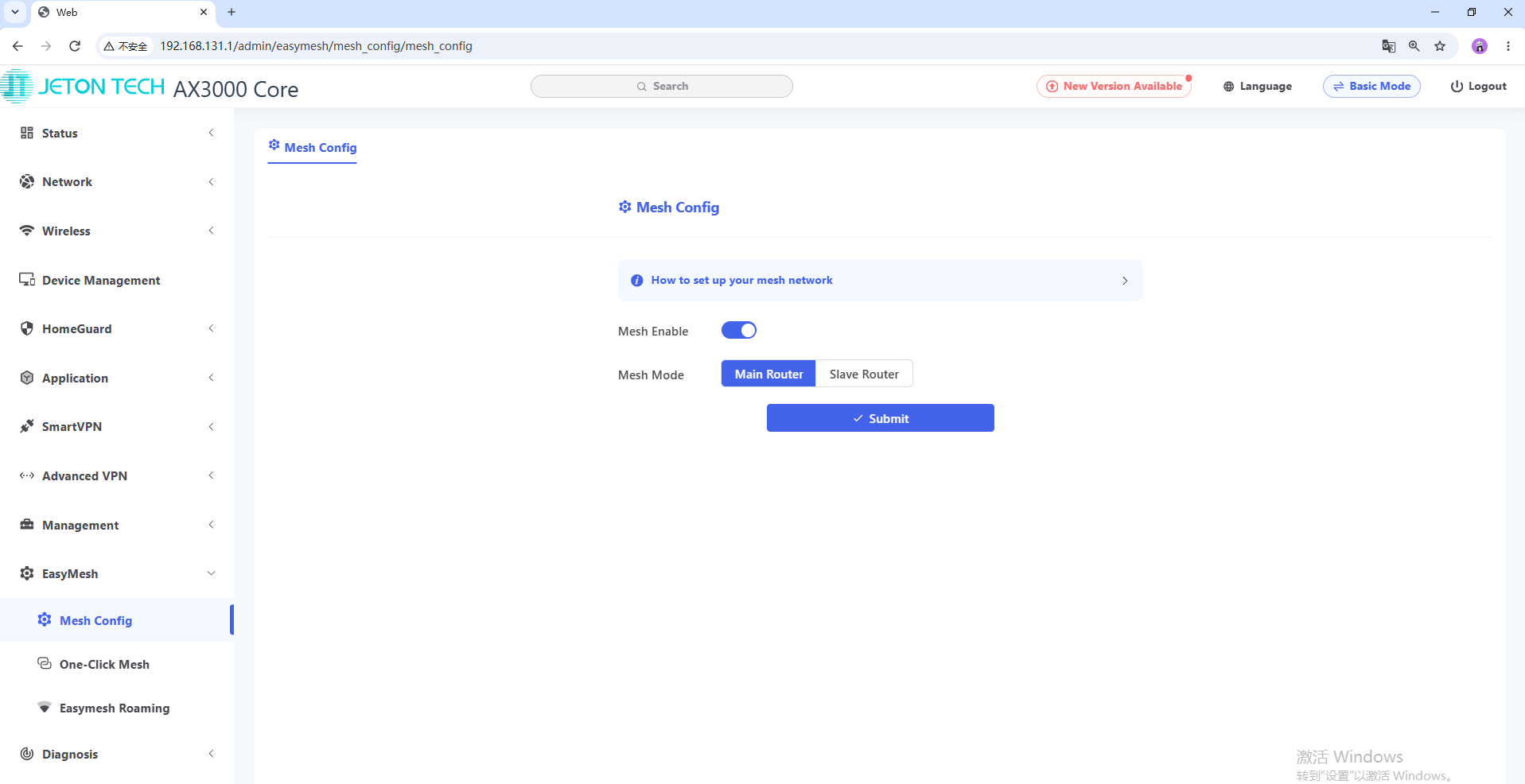Image resolution: width=1525 pixels, height=784 pixels.
Task: Click the browser address bar URL
Action: click(x=316, y=46)
